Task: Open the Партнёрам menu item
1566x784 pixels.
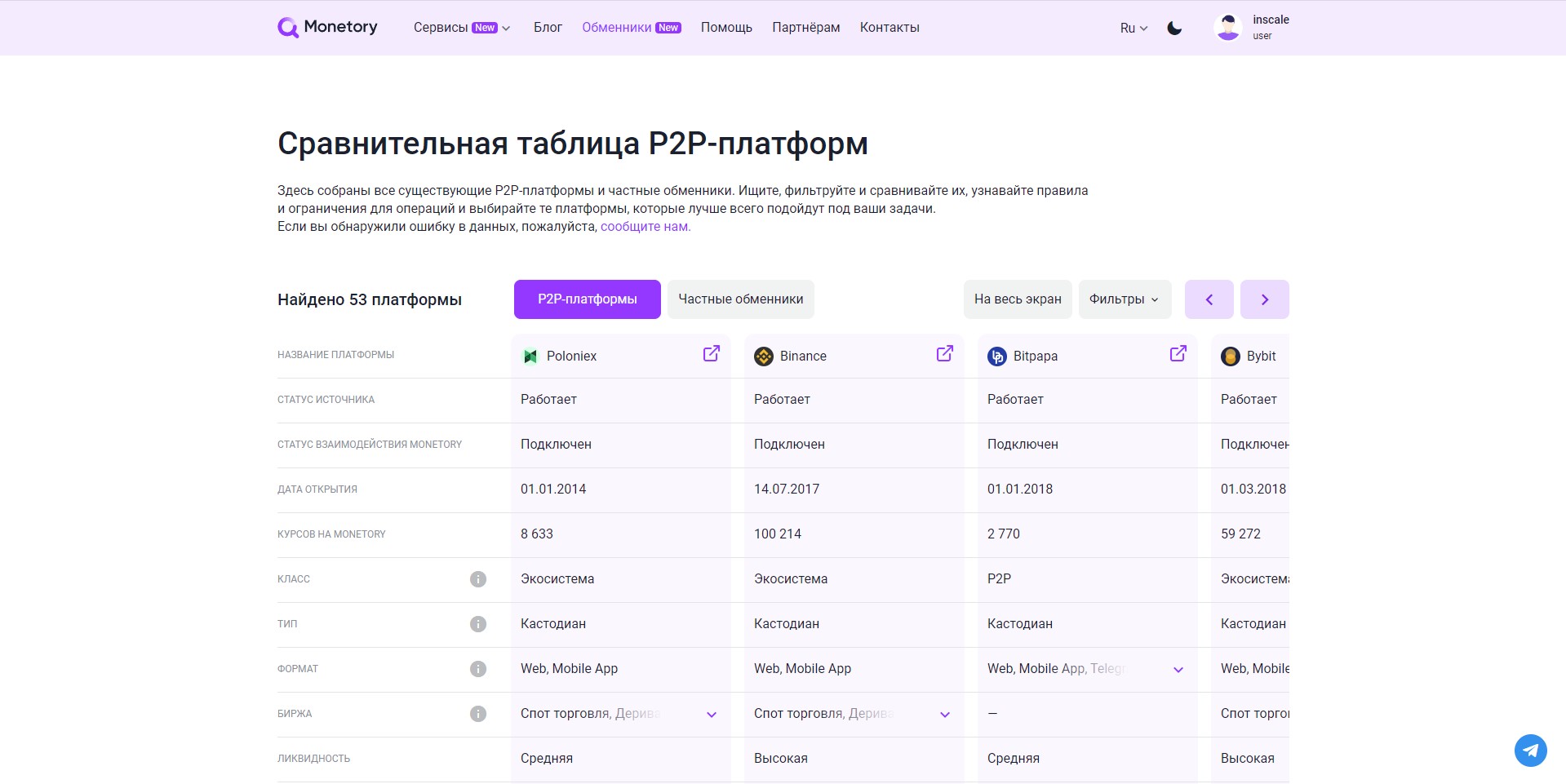Action: [x=806, y=28]
